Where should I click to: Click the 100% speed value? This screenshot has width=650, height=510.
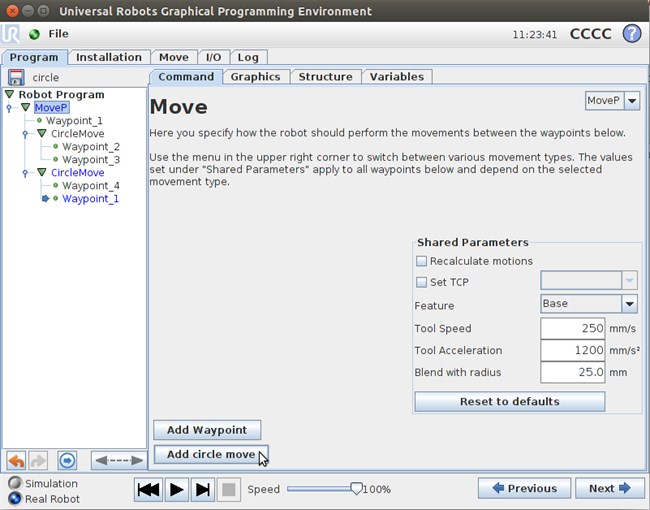(x=377, y=489)
